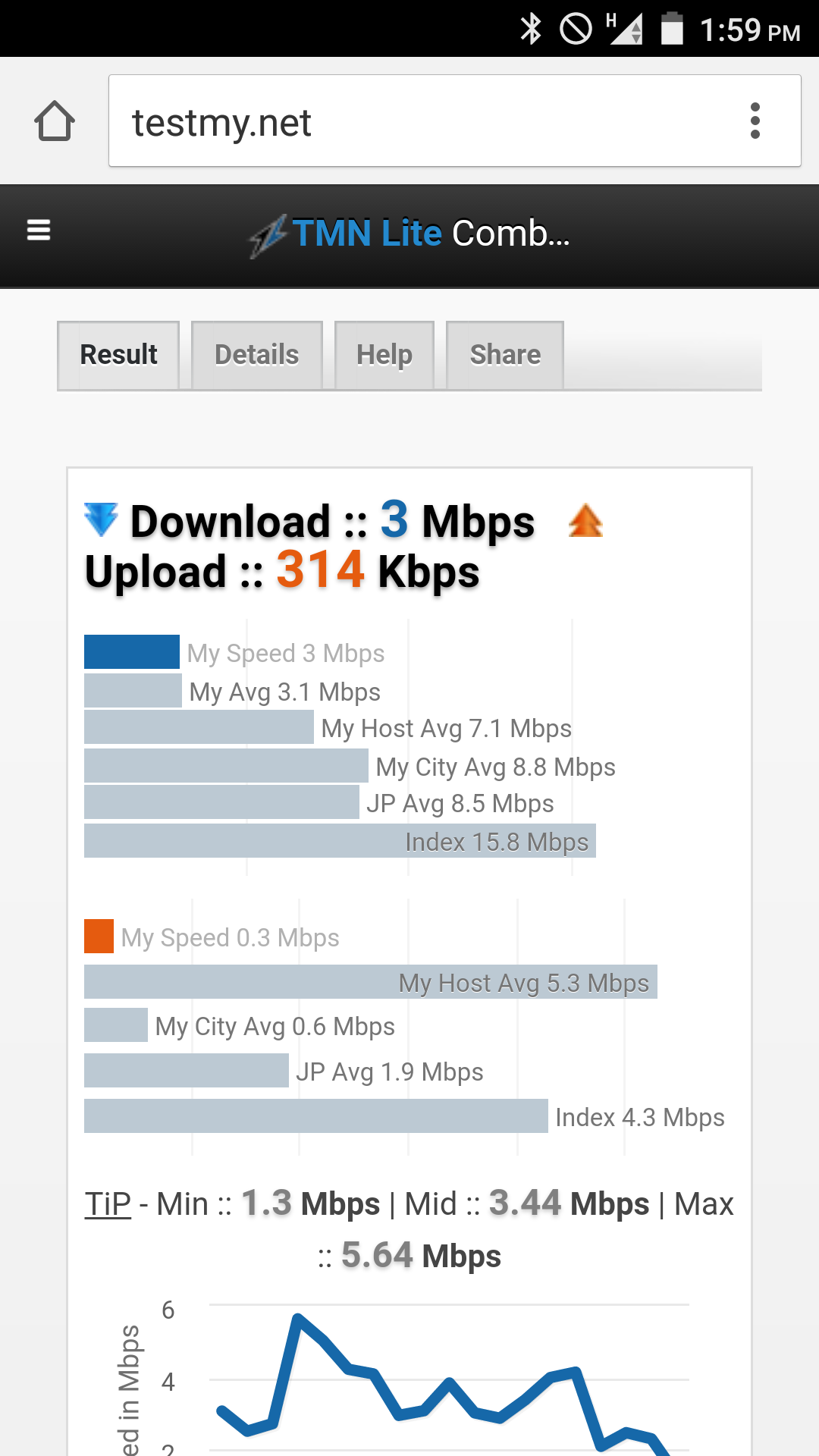Viewport: 819px width, 1456px height.
Task: Tap the do-not-disturb status icon
Action: (576, 30)
